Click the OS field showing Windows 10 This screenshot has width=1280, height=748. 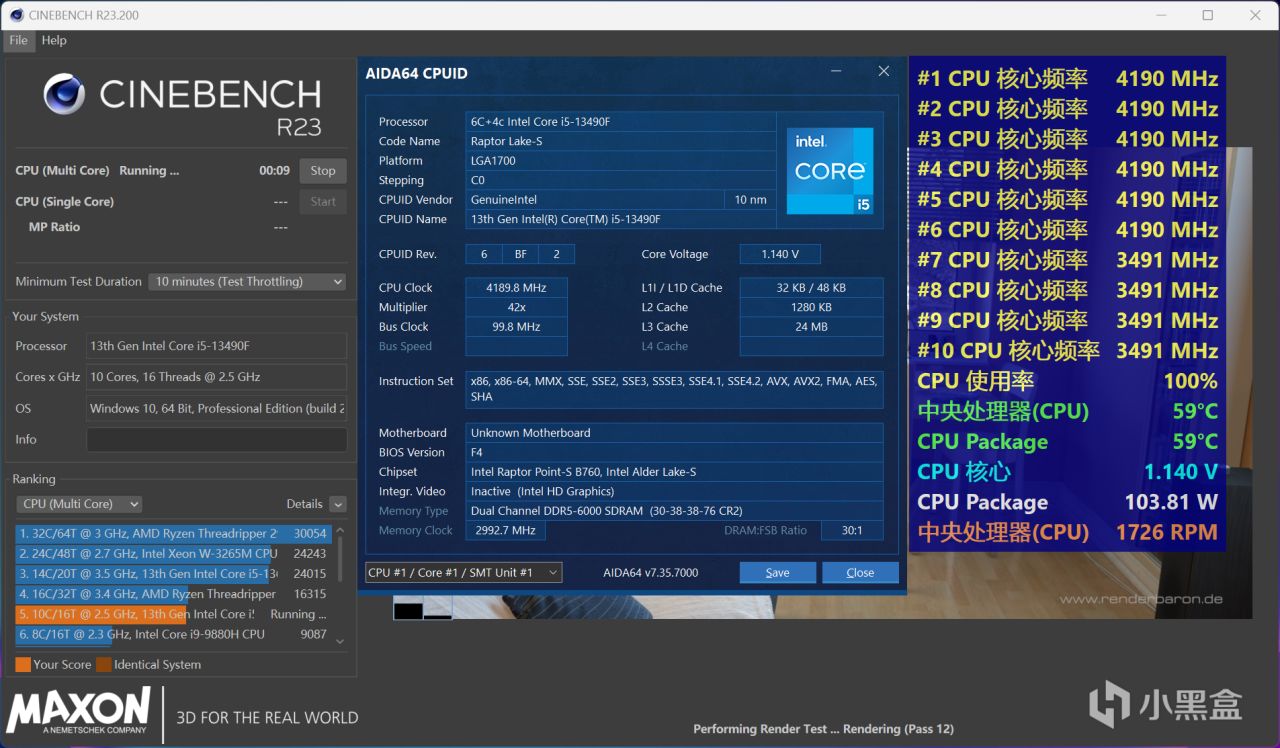point(217,408)
